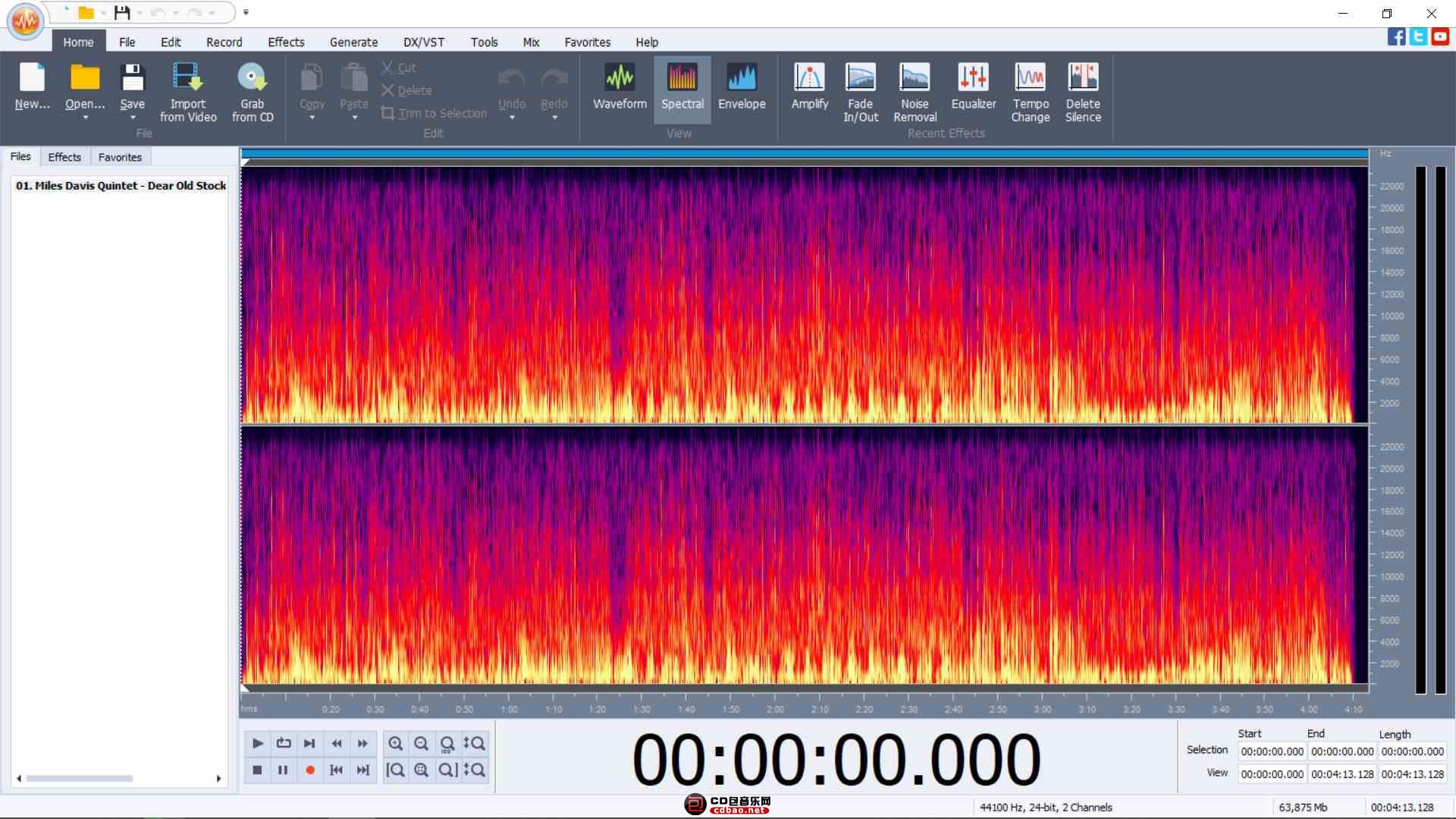Viewport: 1456px width, 819px height.
Task: Open the Mix ribbon tab
Action: [x=531, y=42]
